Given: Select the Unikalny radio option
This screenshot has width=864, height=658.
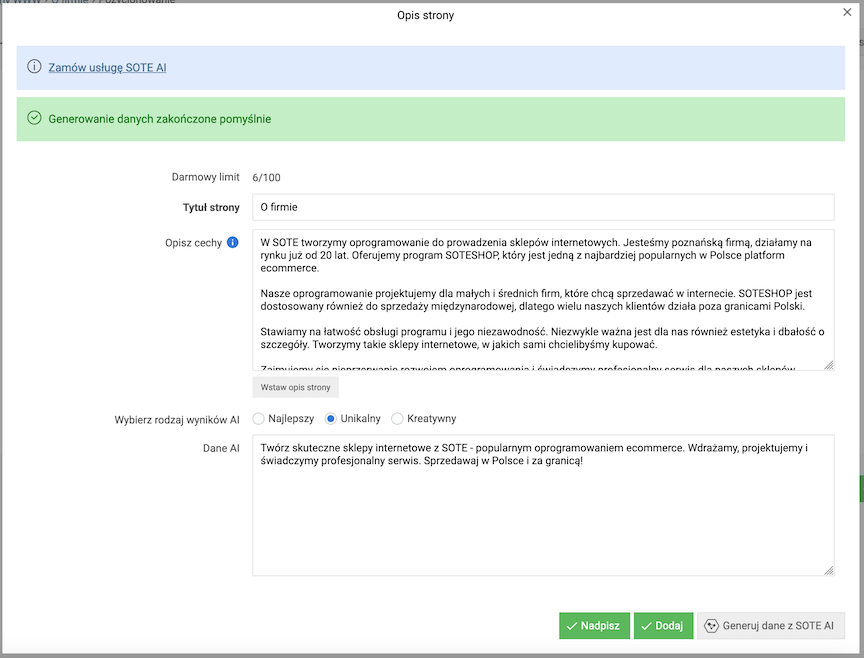Looking at the screenshot, I should tap(331, 419).
